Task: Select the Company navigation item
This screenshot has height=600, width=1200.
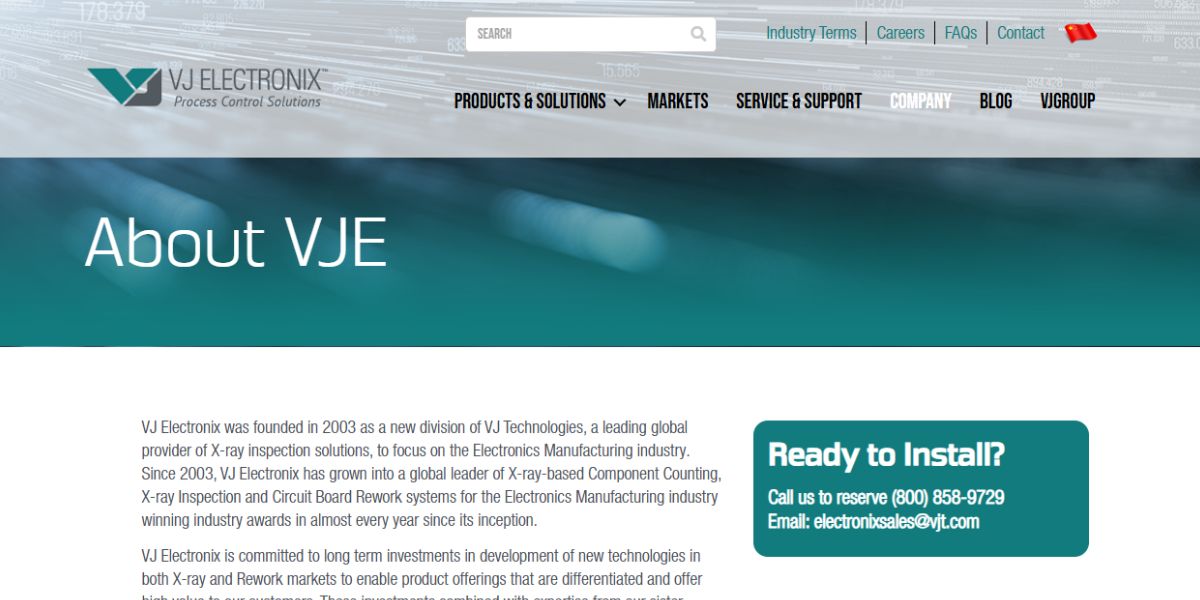Action: pyautogui.click(x=920, y=101)
